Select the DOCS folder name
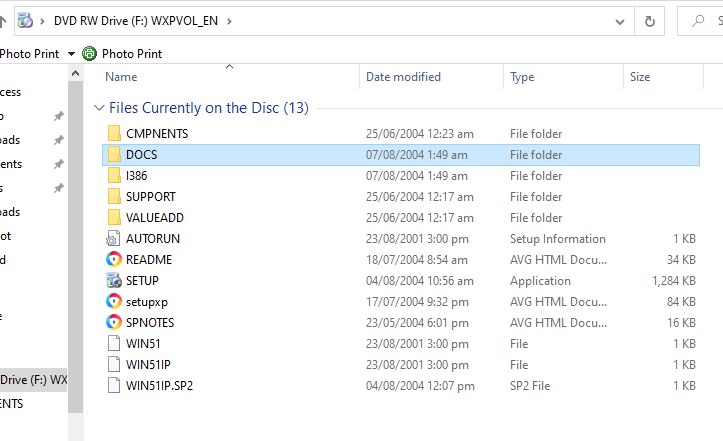Screen dimensions: 723x441 point(142,155)
